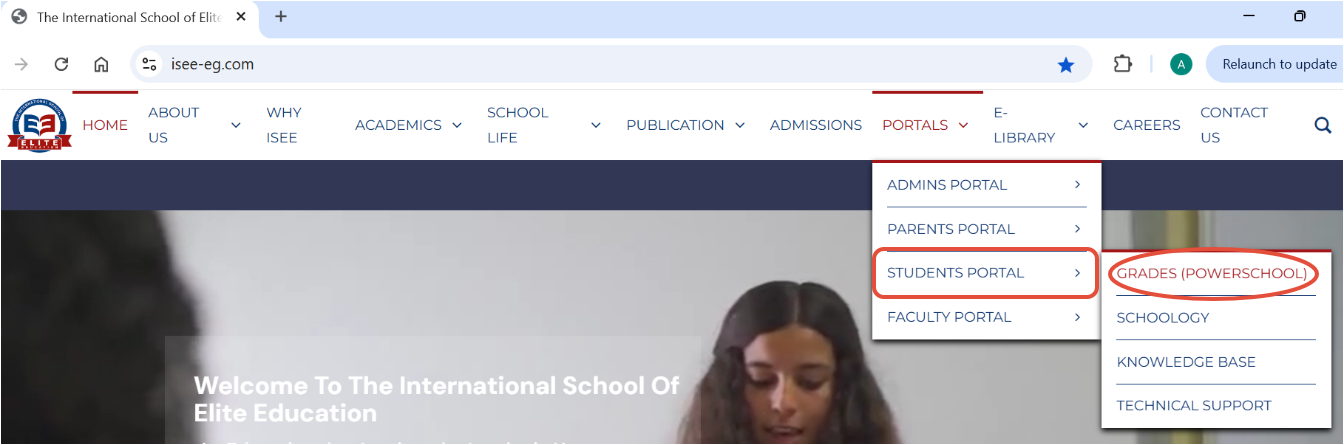
Task: Open GRADES (POWERSCHOOL) link
Action: 1212,273
